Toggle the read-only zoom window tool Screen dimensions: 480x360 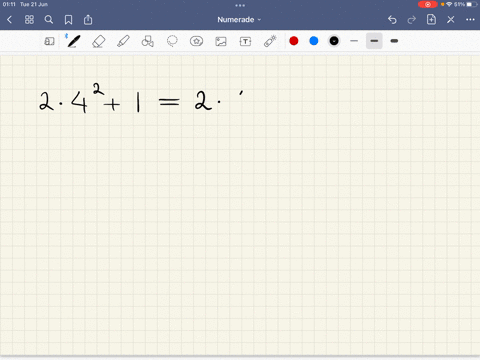point(49,41)
